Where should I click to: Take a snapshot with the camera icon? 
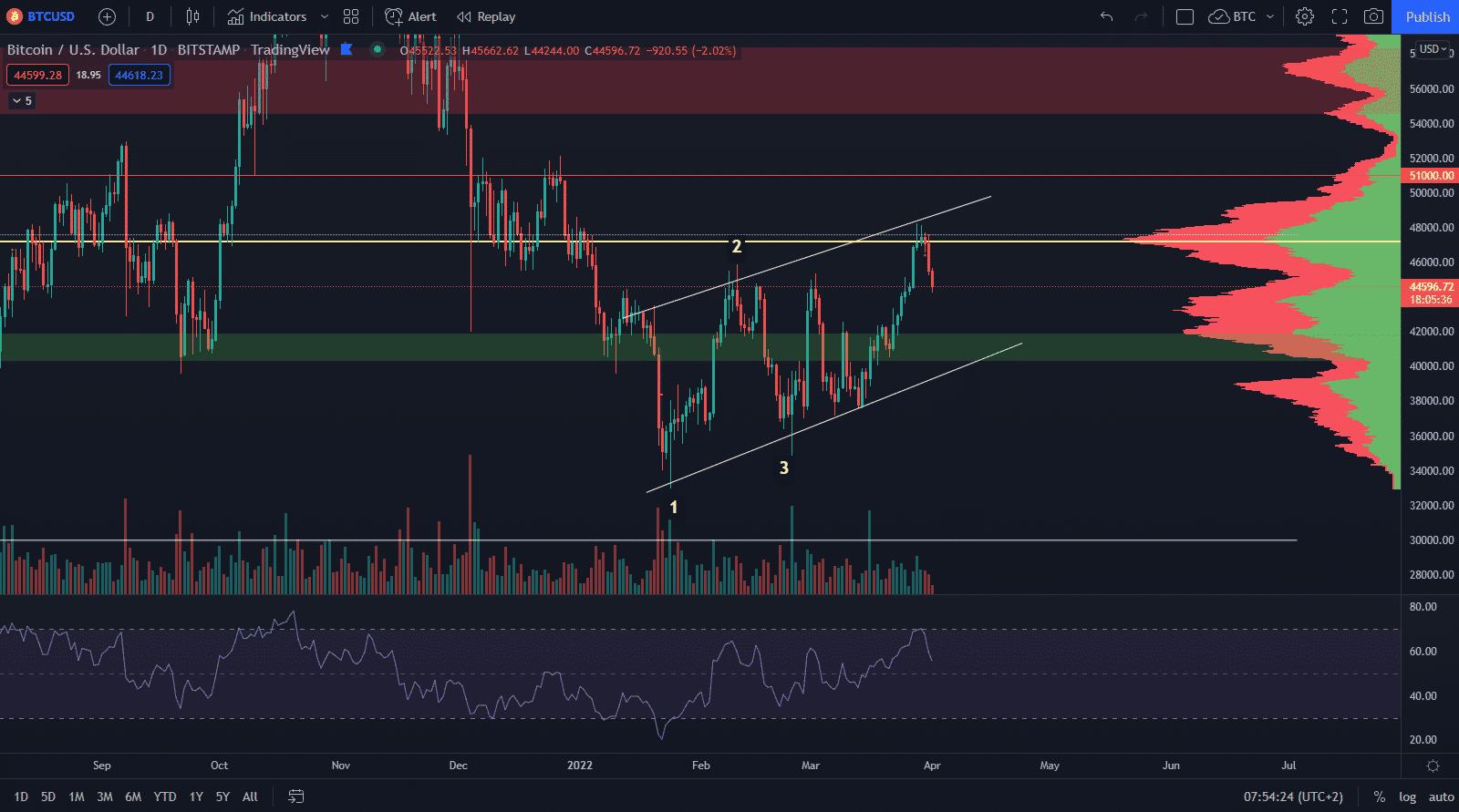(1373, 16)
